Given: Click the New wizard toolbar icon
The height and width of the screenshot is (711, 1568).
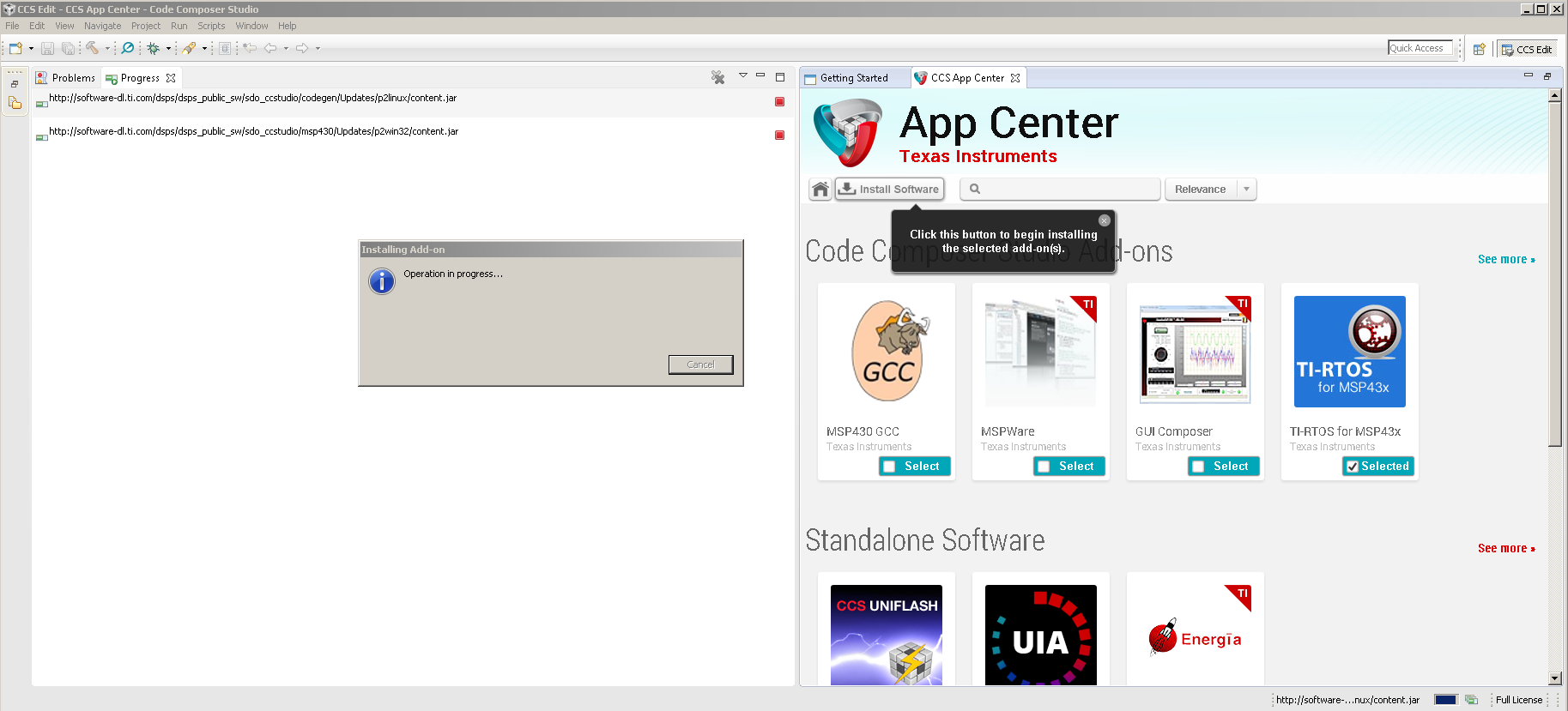Looking at the screenshot, I should tap(15, 48).
